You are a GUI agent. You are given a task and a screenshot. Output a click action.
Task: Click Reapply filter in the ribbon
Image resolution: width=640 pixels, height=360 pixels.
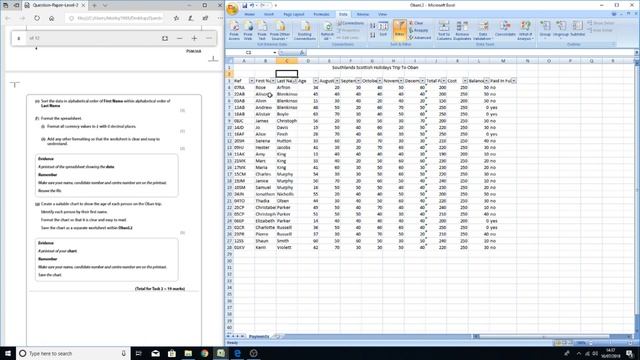(419, 30)
